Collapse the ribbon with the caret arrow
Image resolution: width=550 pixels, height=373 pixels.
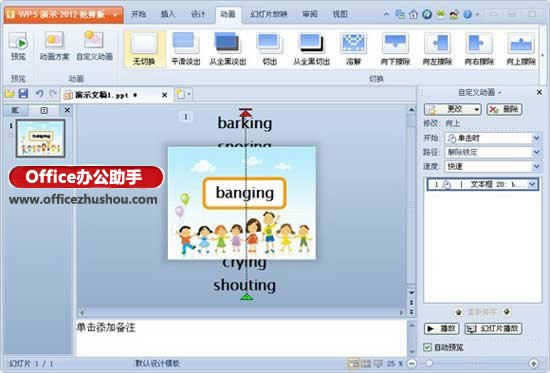(386, 14)
